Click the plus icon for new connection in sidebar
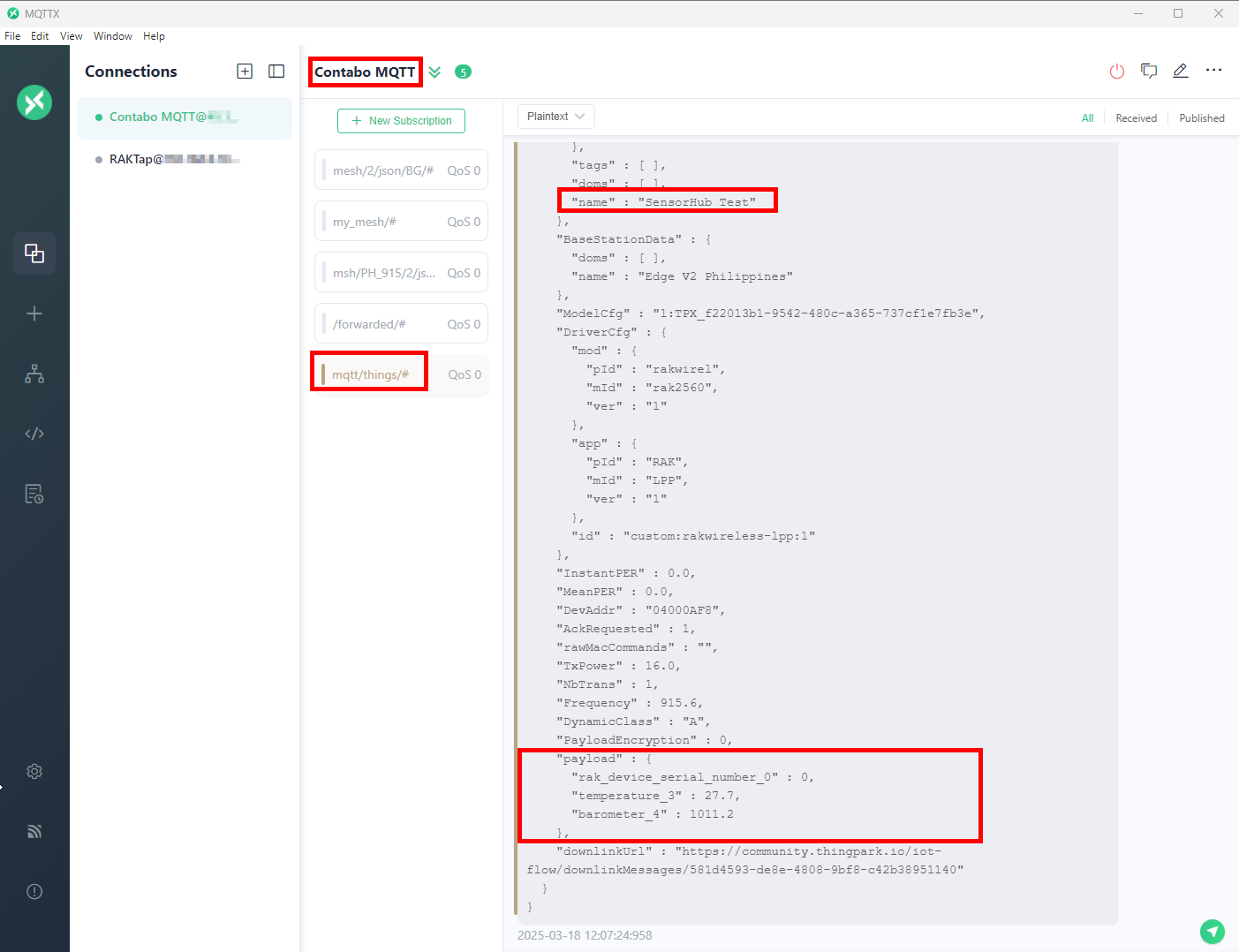The image size is (1239, 952). 34,314
